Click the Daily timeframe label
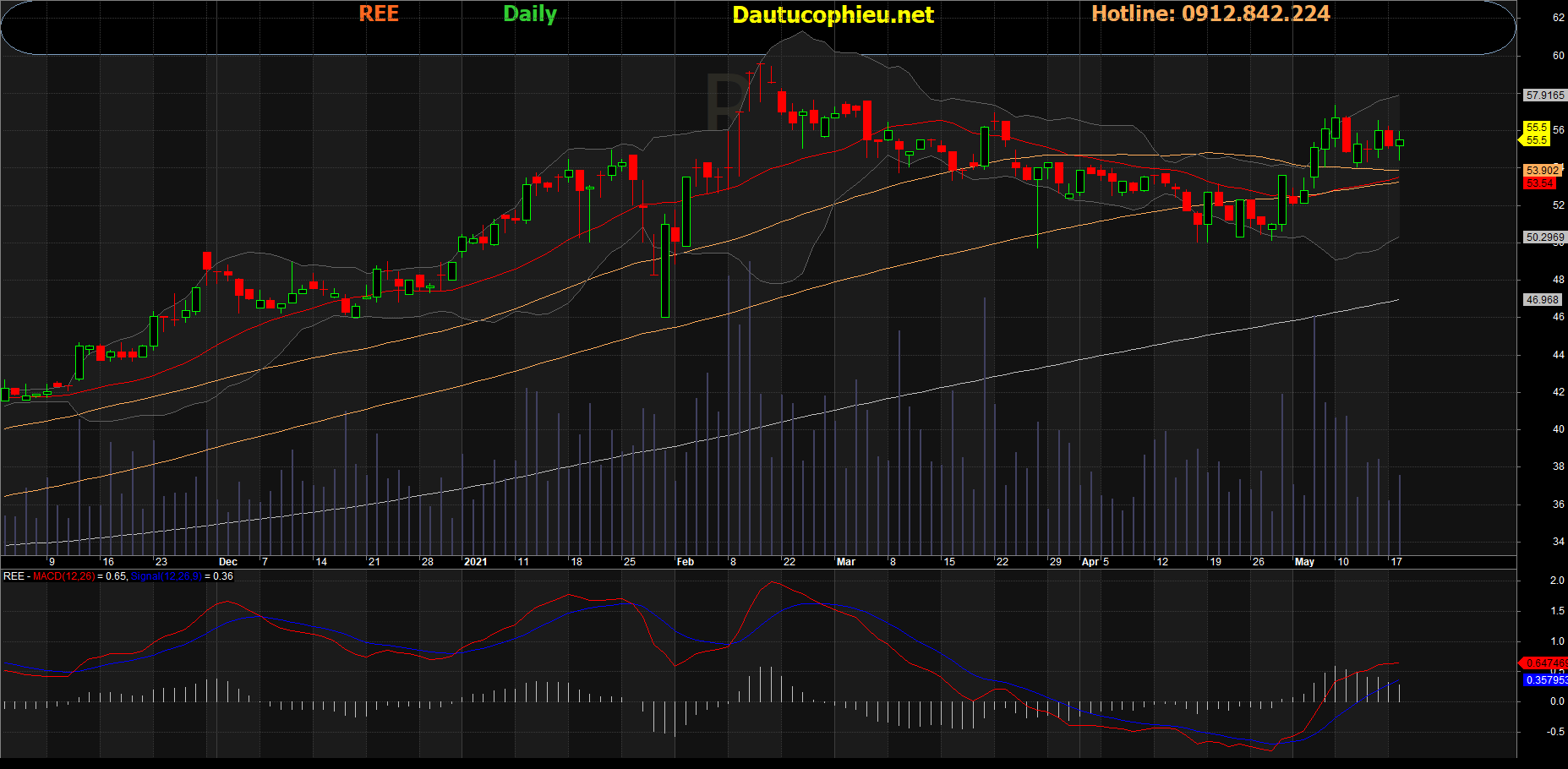 tap(530, 14)
